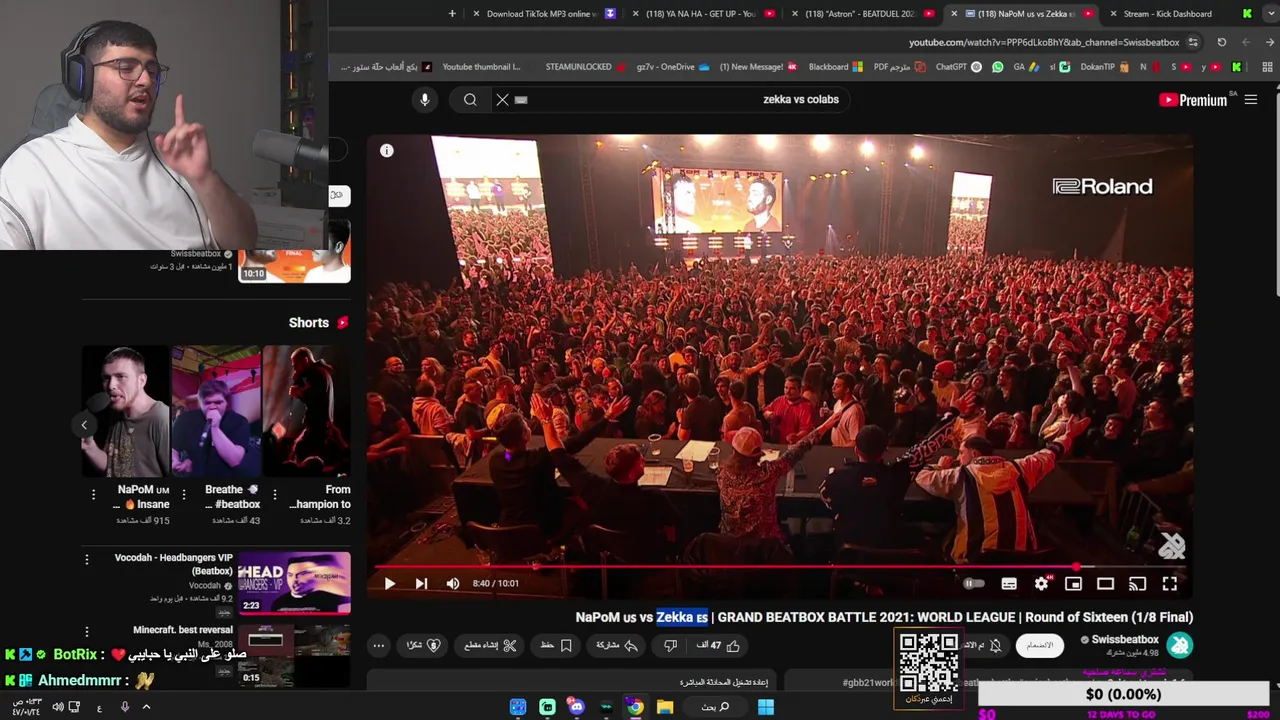1280x720 pixels.
Task: Open the '(1) New Message!' bookmark
Action: click(x=757, y=67)
